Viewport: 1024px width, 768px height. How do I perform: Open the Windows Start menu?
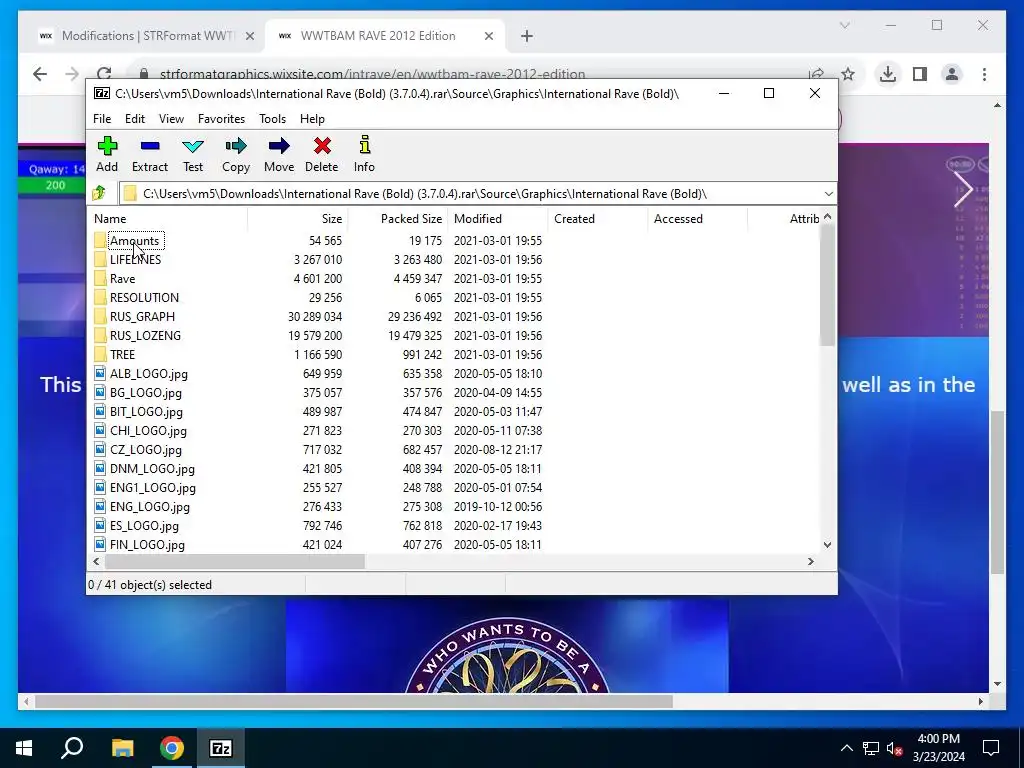click(x=24, y=748)
